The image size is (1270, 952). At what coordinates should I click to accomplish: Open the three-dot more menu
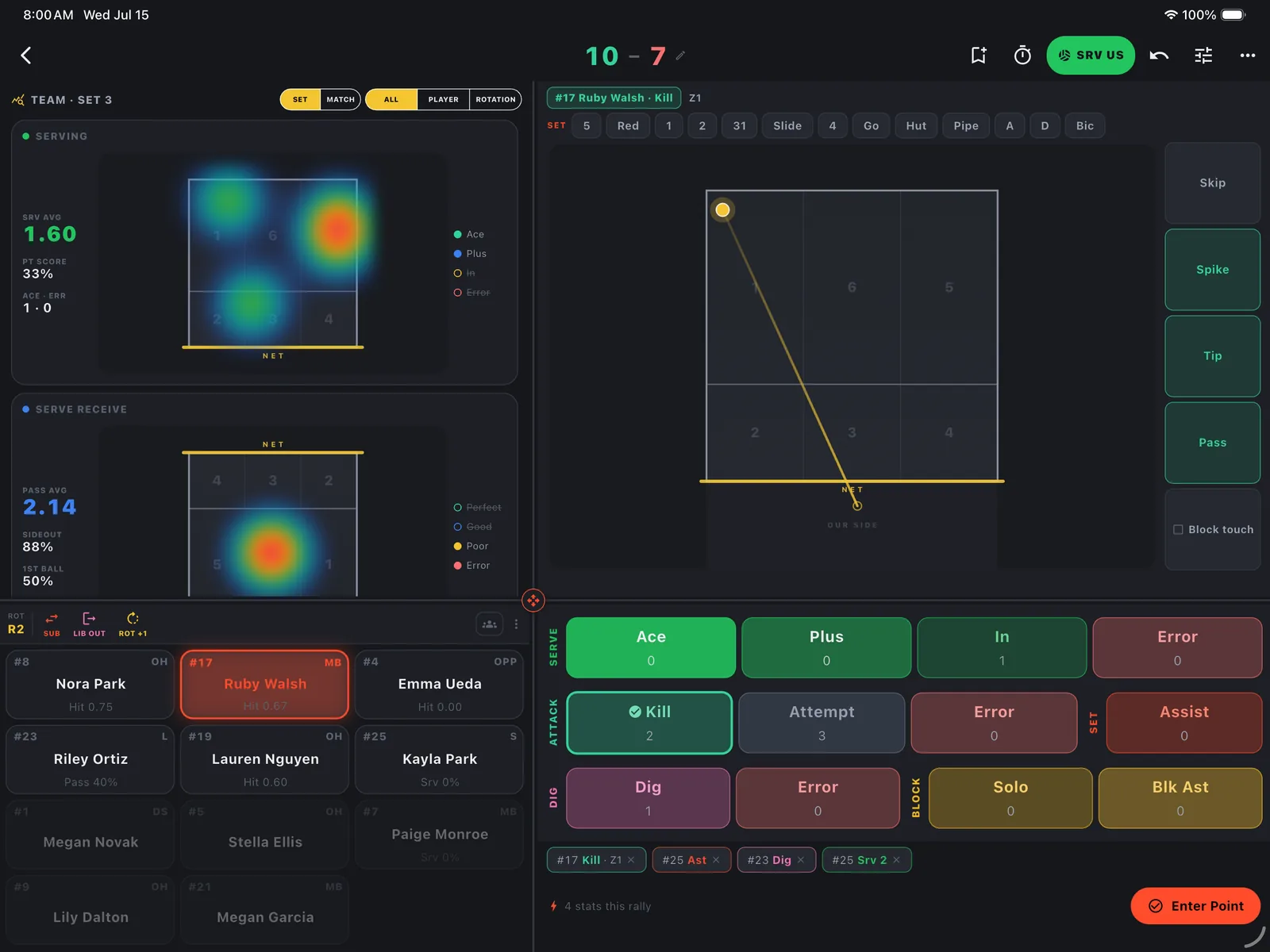1248,56
